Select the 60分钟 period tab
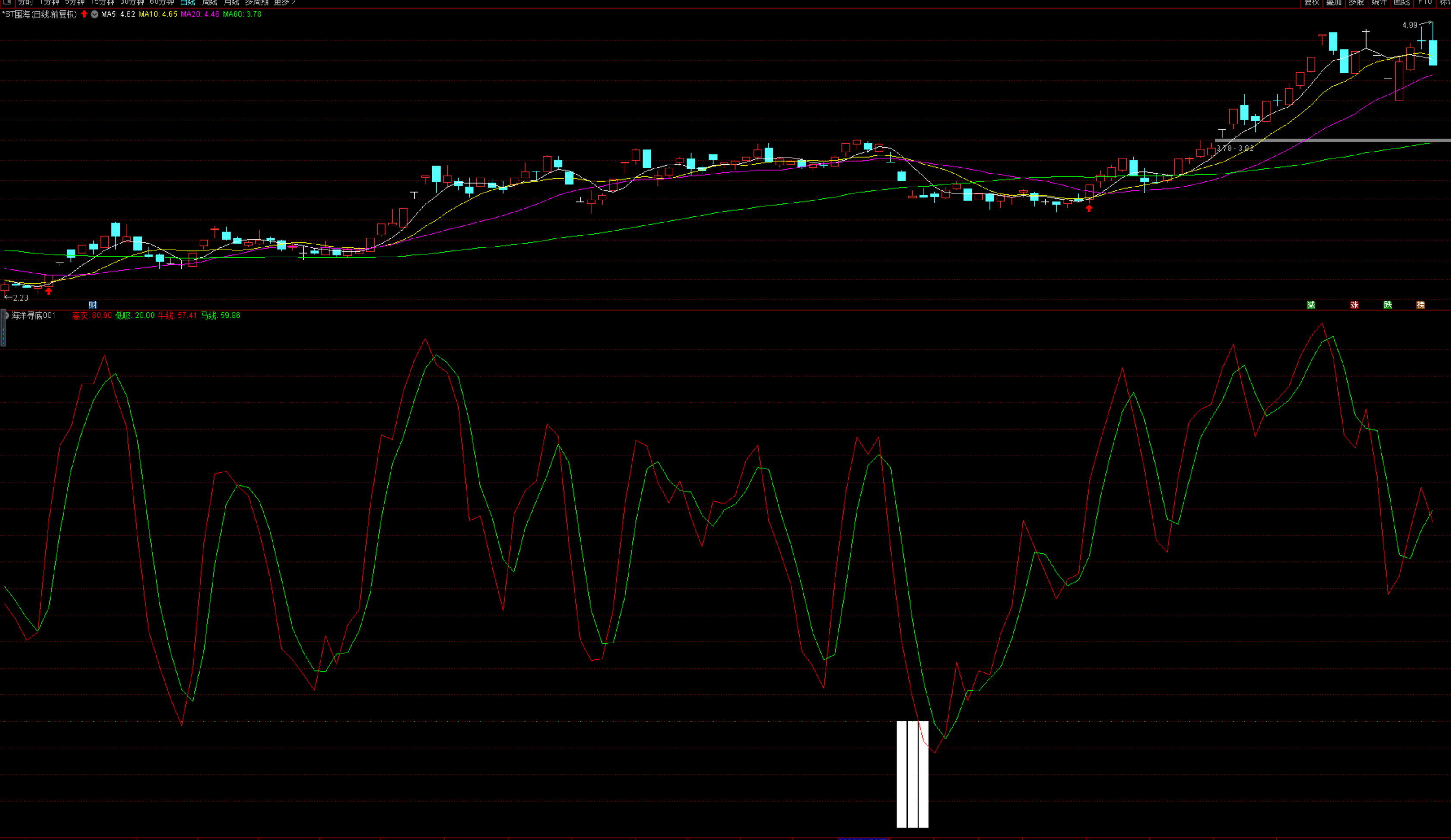The image size is (1451, 840). [x=162, y=2]
